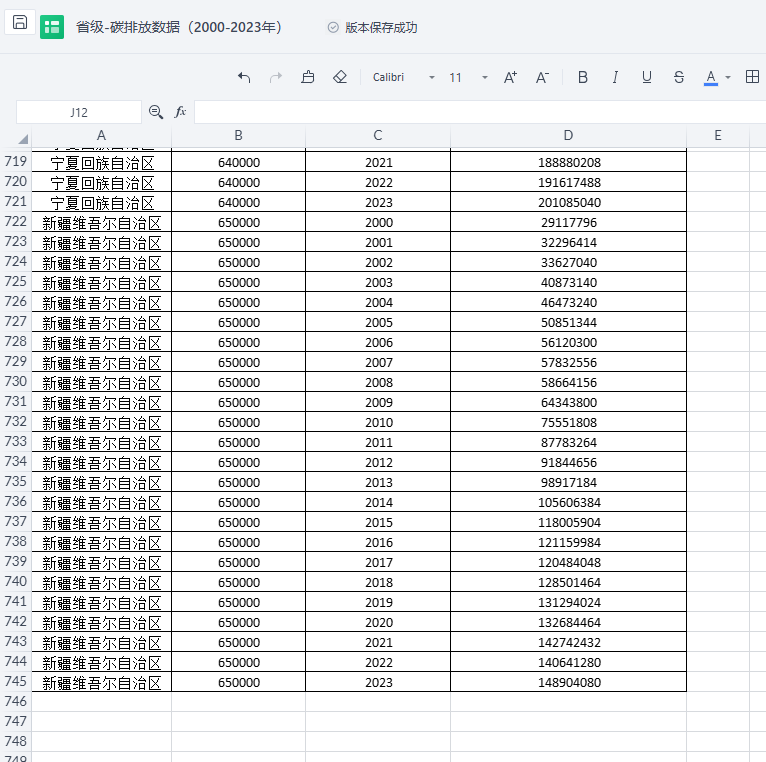Select row header 722
The height and width of the screenshot is (762, 766).
click(x=16, y=222)
